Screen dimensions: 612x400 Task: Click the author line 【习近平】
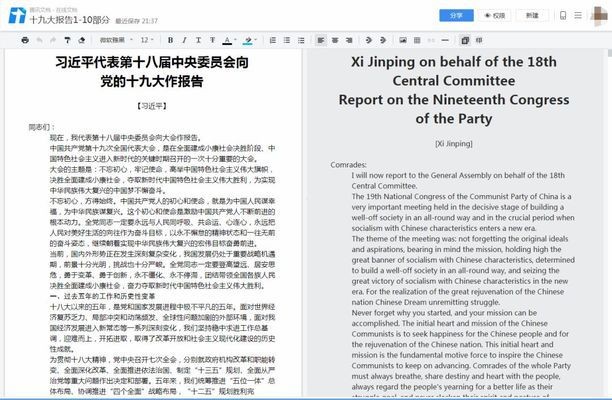(152, 106)
